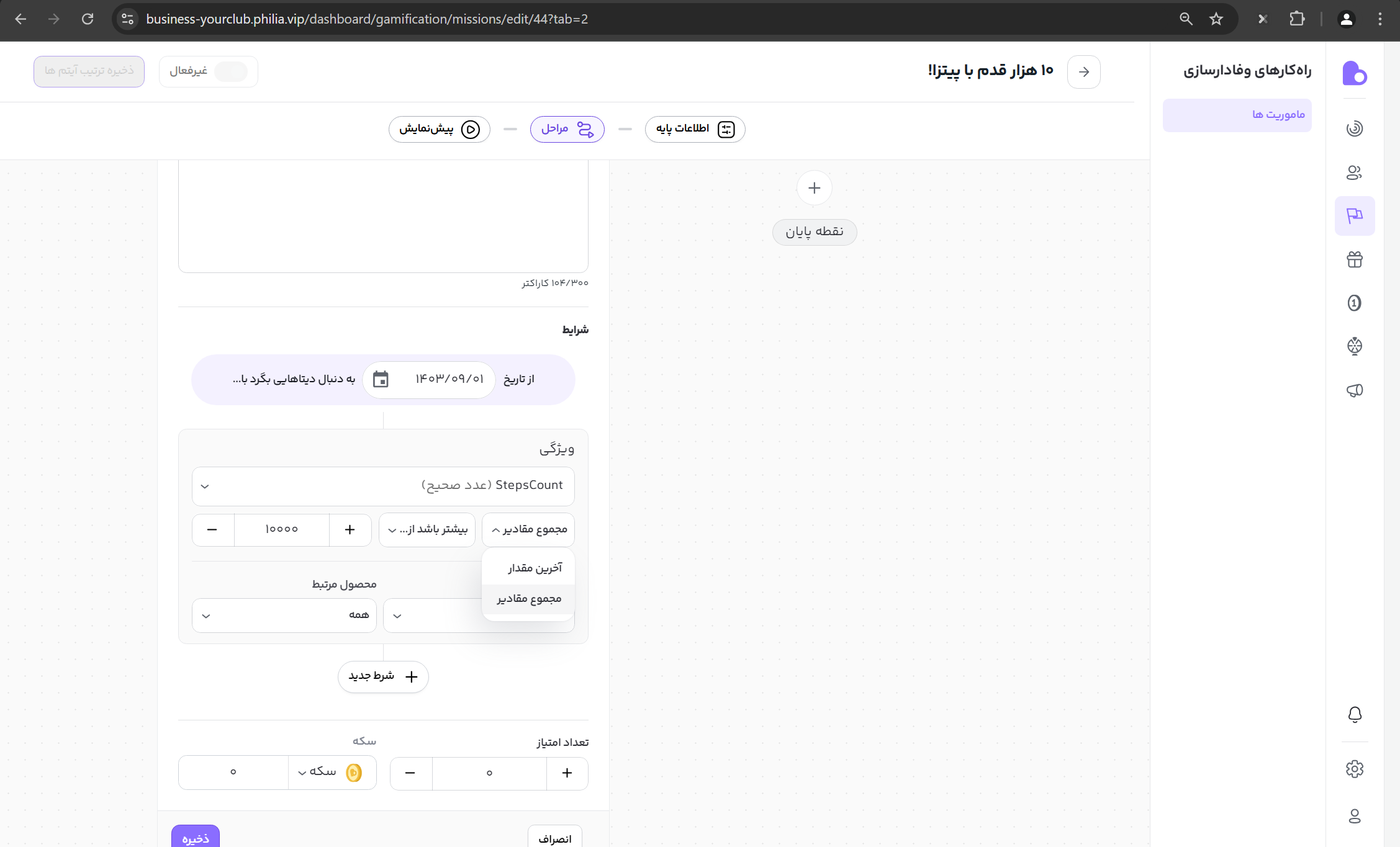Toggle the غیرفعال activation switch
The width and height of the screenshot is (1400, 847).
pyautogui.click(x=230, y=71)
